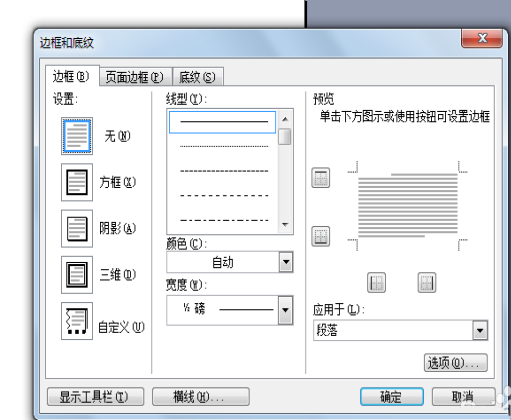Toggle the top border button in preview
Image resolution: width=511 pixels, height=420 pixels.
pos(321,178)
